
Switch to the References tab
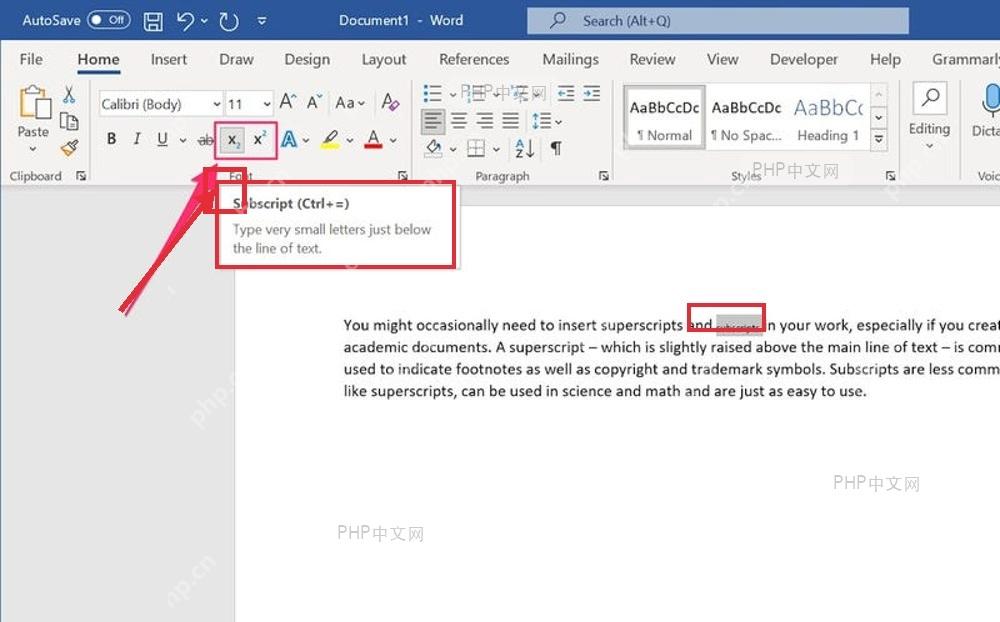pyautogui.click(x=474, y=59)
